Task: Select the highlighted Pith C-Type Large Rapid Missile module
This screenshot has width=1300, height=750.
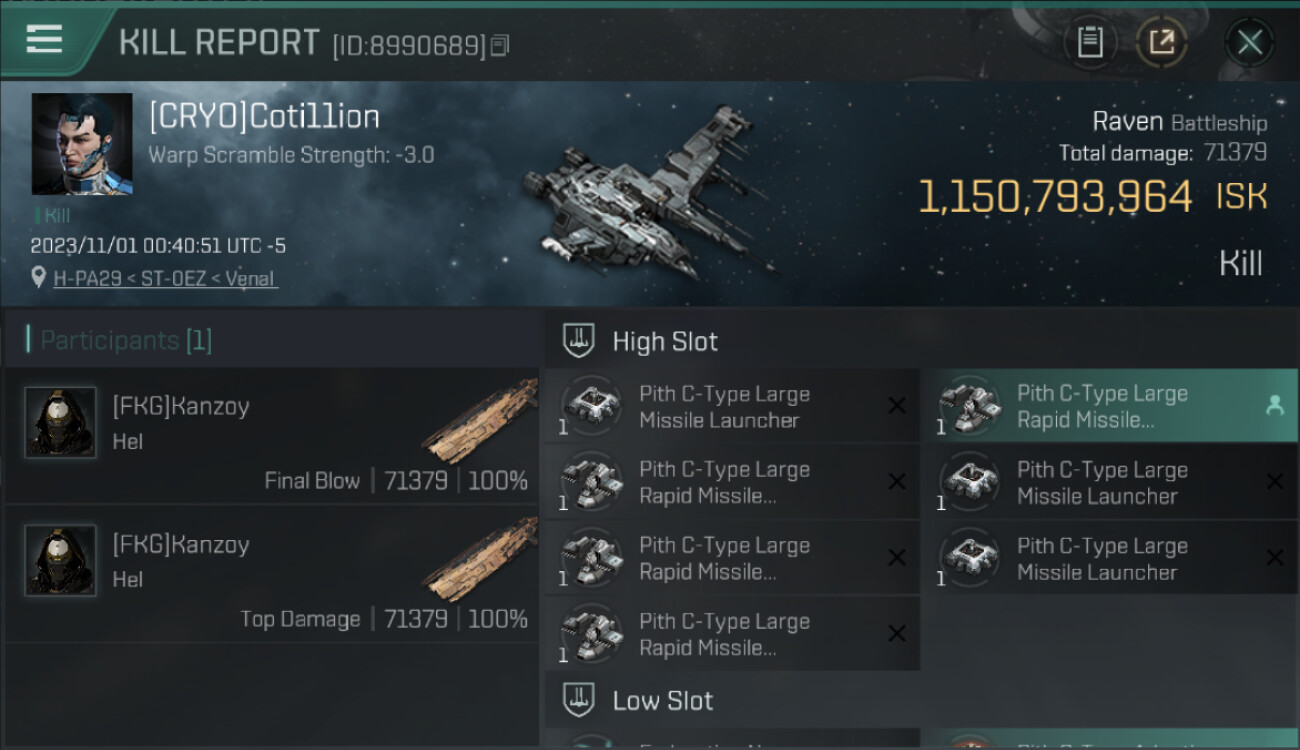Action: pyautogui.click(x=1100, y=407)
